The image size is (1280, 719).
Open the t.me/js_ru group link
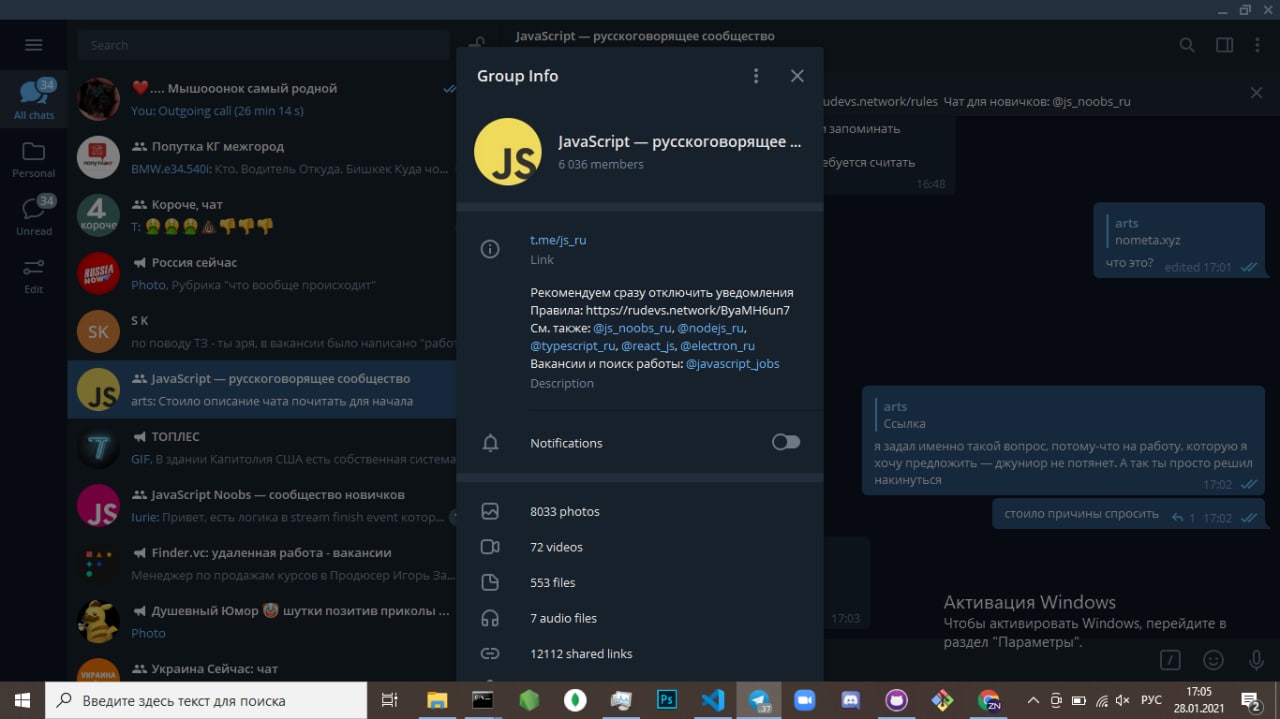(558, 240)
